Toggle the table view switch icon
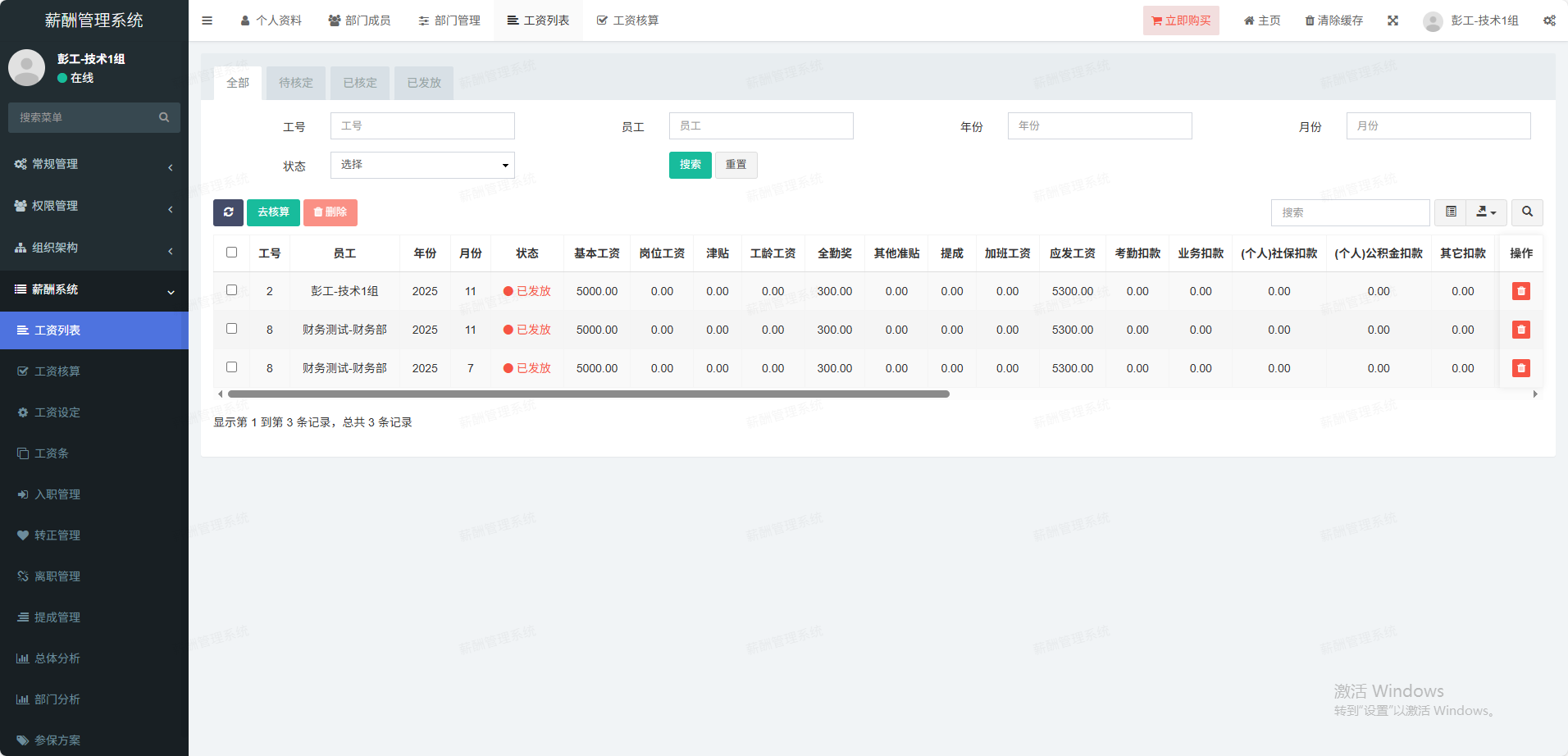 pos(1450,212)
